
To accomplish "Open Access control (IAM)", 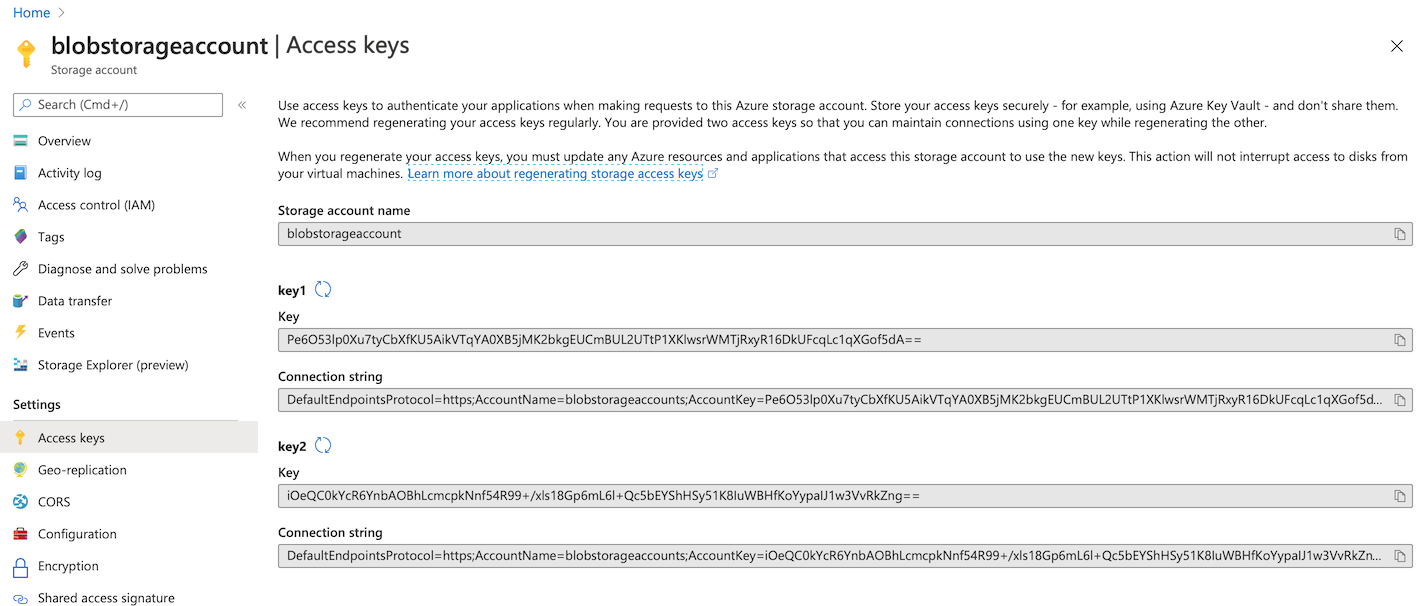I will click(x=96, y=204).
